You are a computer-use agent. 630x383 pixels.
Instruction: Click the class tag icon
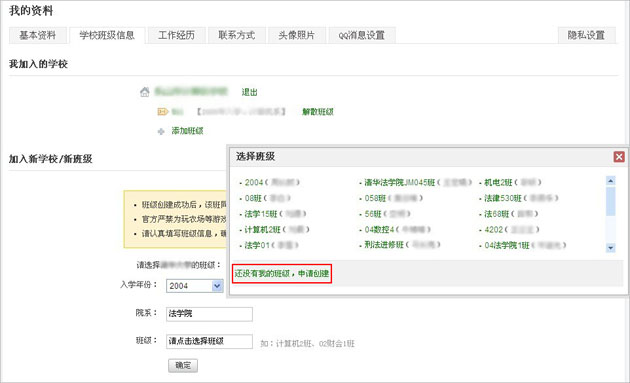162,111
